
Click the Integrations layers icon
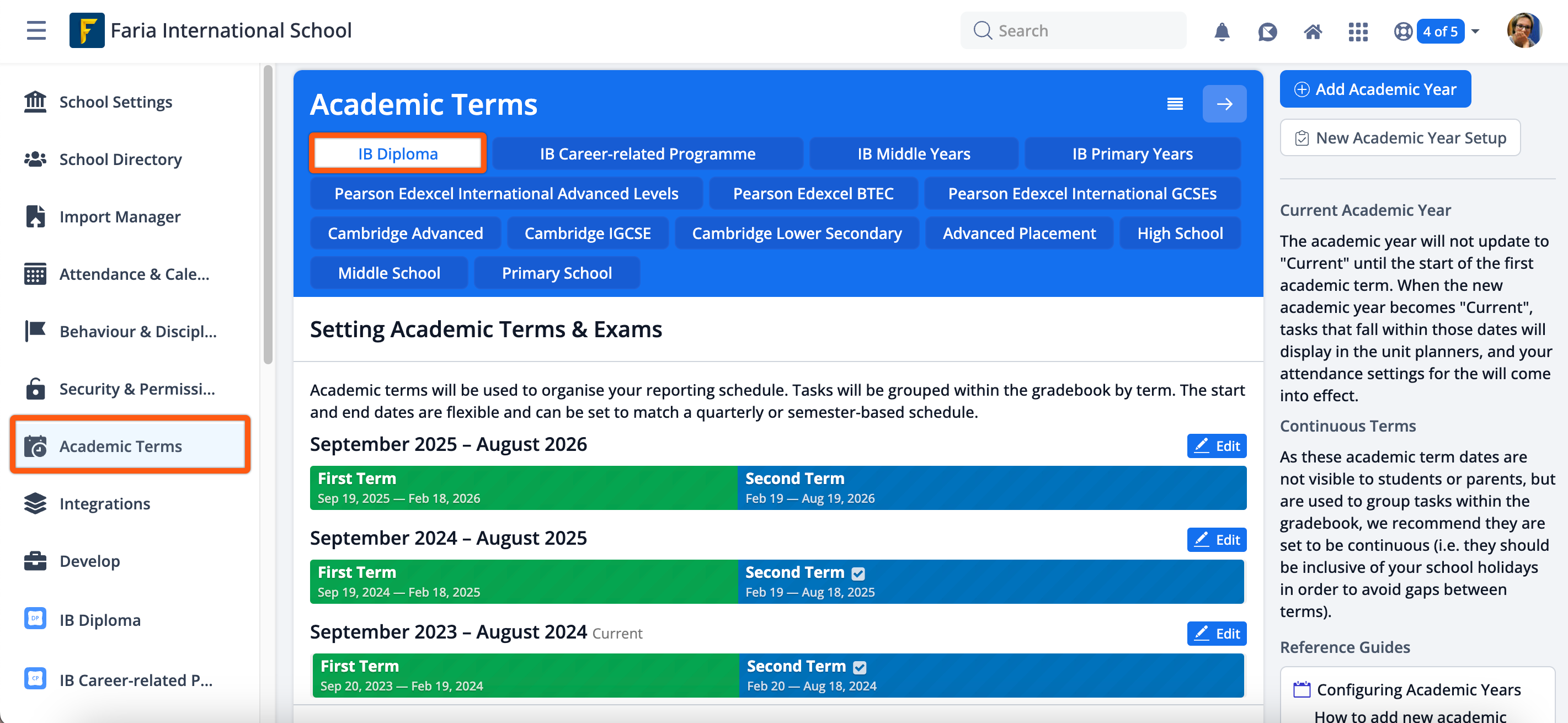coord(35,503)
